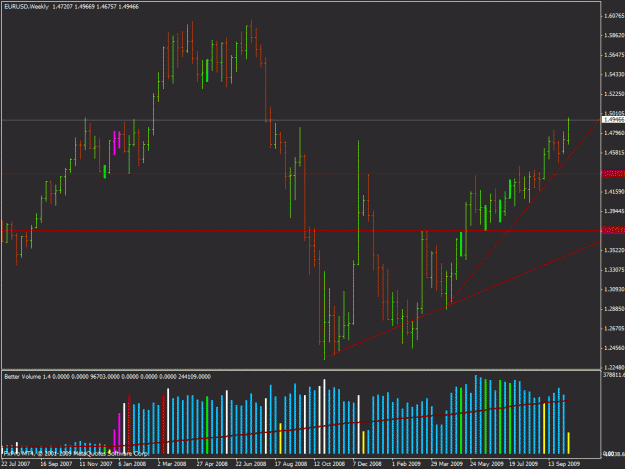Click the 16 Sep 2007 date label
This screenshot has width=625, height=469.
[x=56, y=464]
